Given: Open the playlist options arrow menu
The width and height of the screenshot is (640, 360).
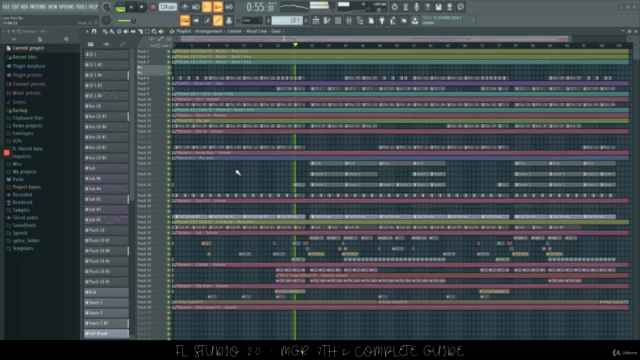Looking at the screenshot, I should 87,31.
